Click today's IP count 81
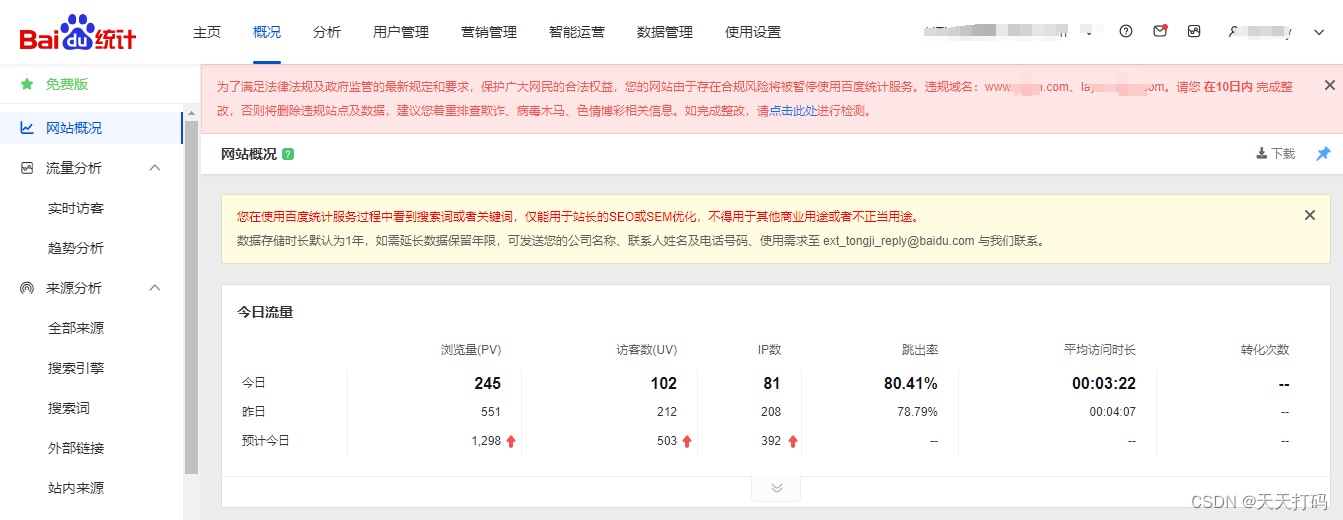1343x520 pixels. click(772, 383)
